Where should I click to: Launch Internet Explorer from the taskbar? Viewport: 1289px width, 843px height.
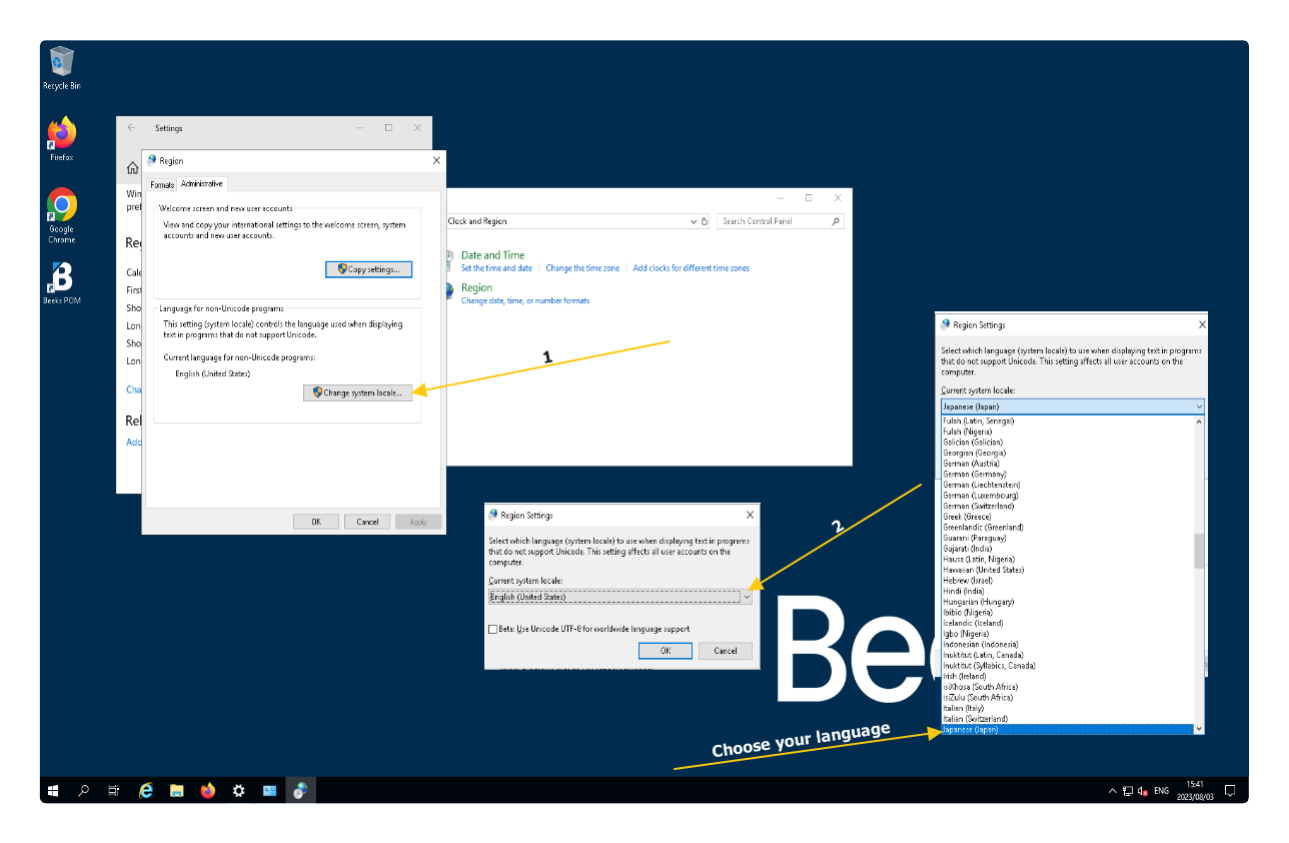(146, 790)
